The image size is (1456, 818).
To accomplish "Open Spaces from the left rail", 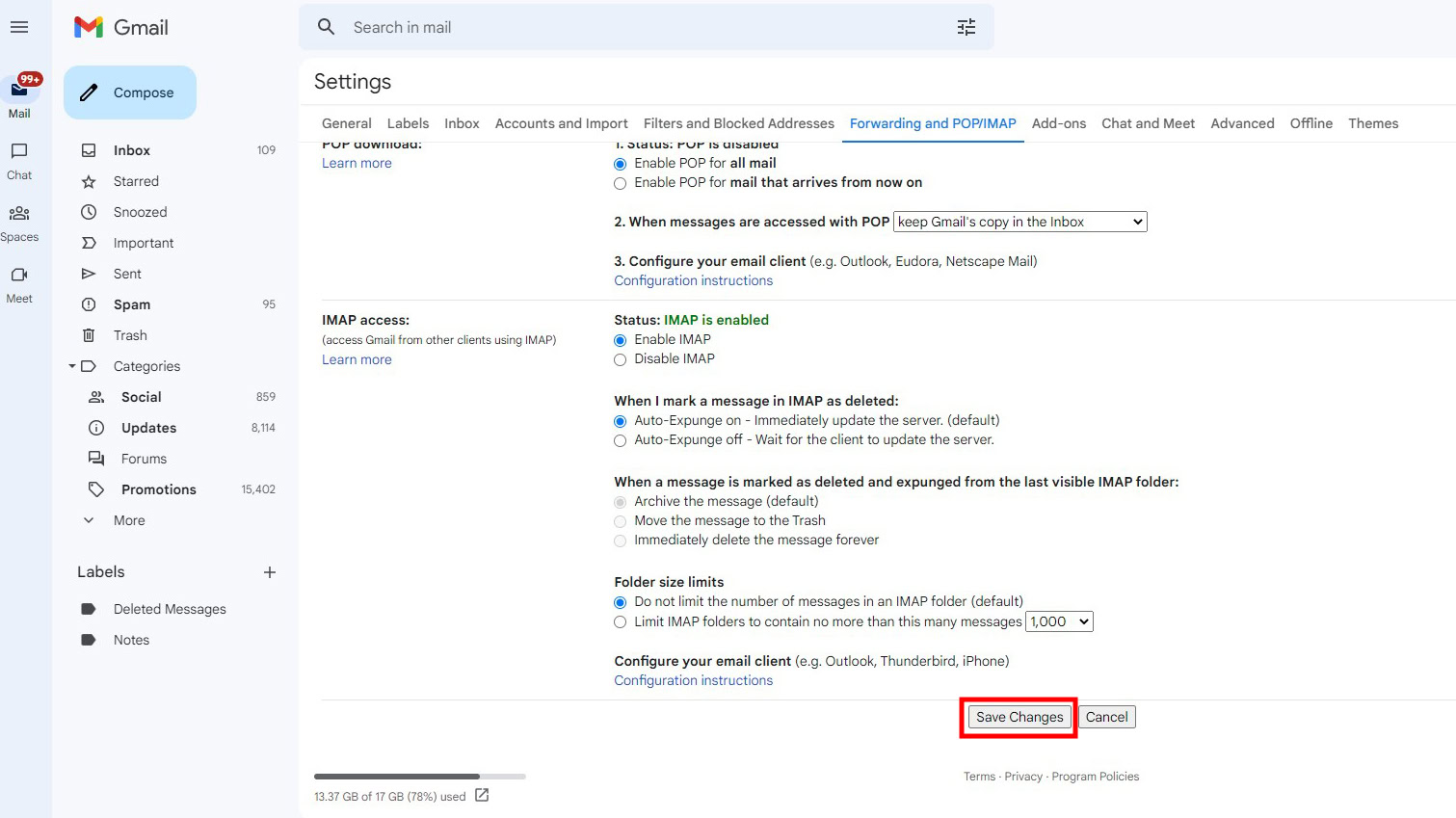I will tap(19, 214).
